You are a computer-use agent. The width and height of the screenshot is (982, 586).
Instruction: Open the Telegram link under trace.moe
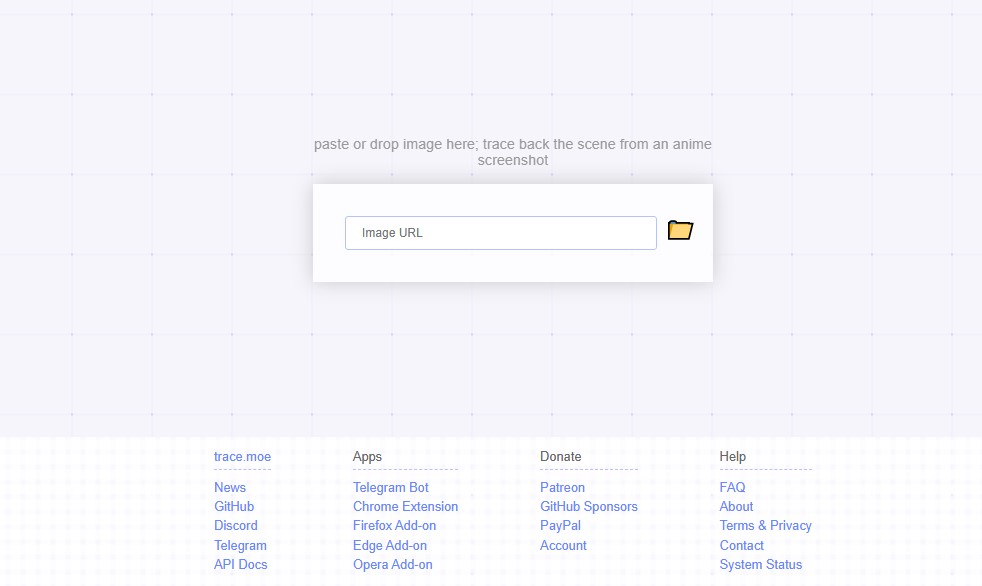240,545
